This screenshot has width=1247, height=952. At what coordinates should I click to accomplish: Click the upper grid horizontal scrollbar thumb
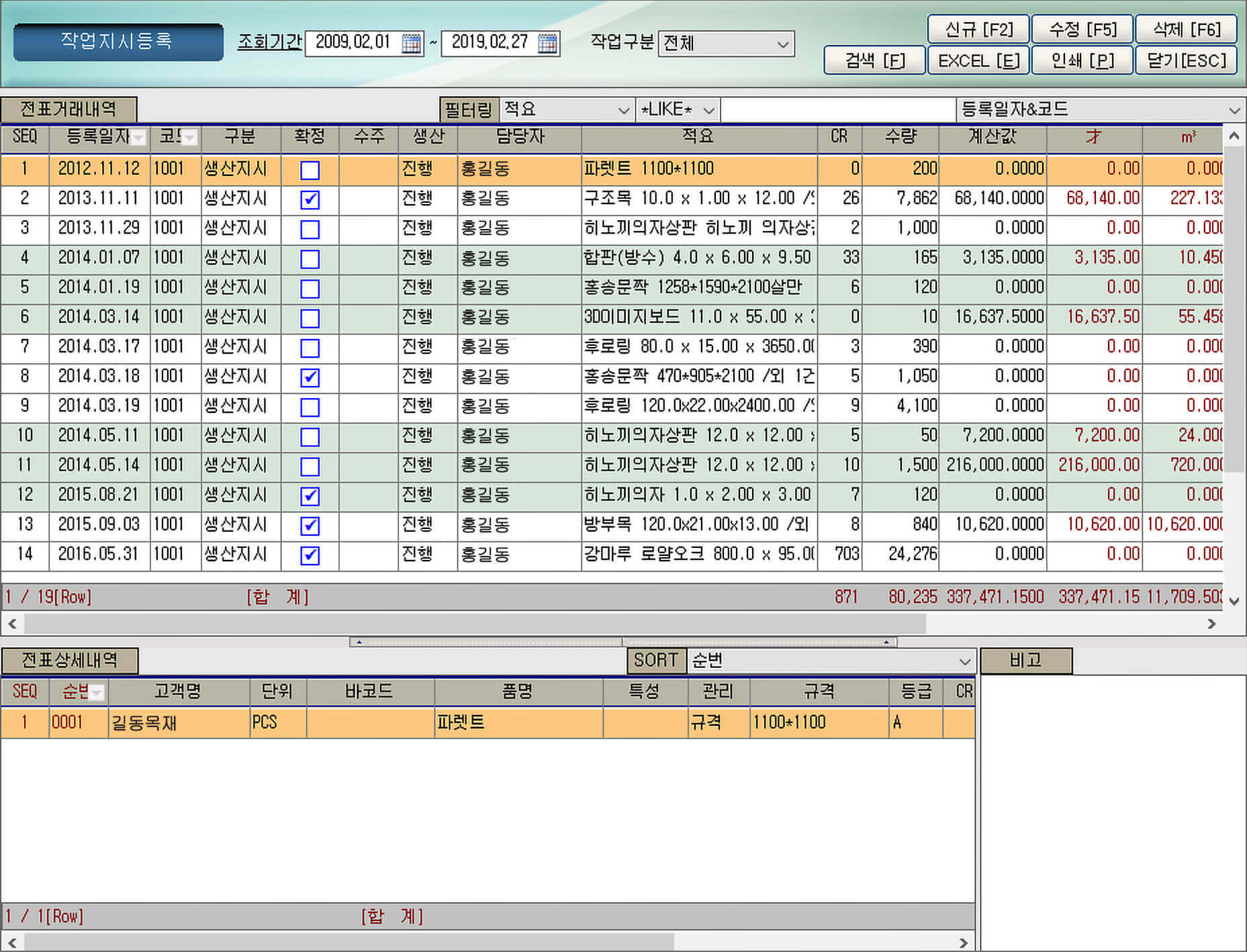[x=475, y=624]
